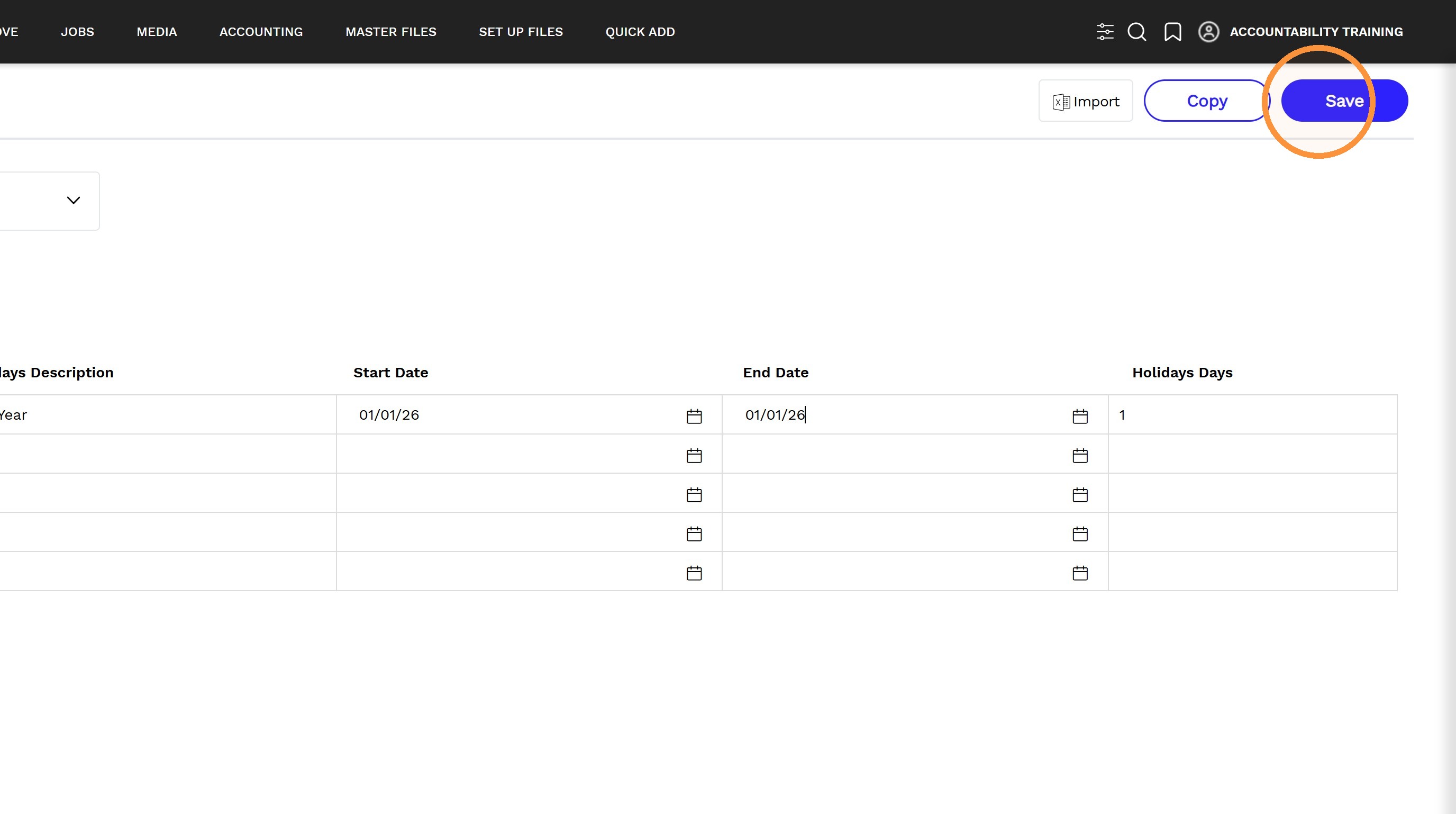Click the Start Date column header
1456x814 pixels.
click(x=390, y=373)
